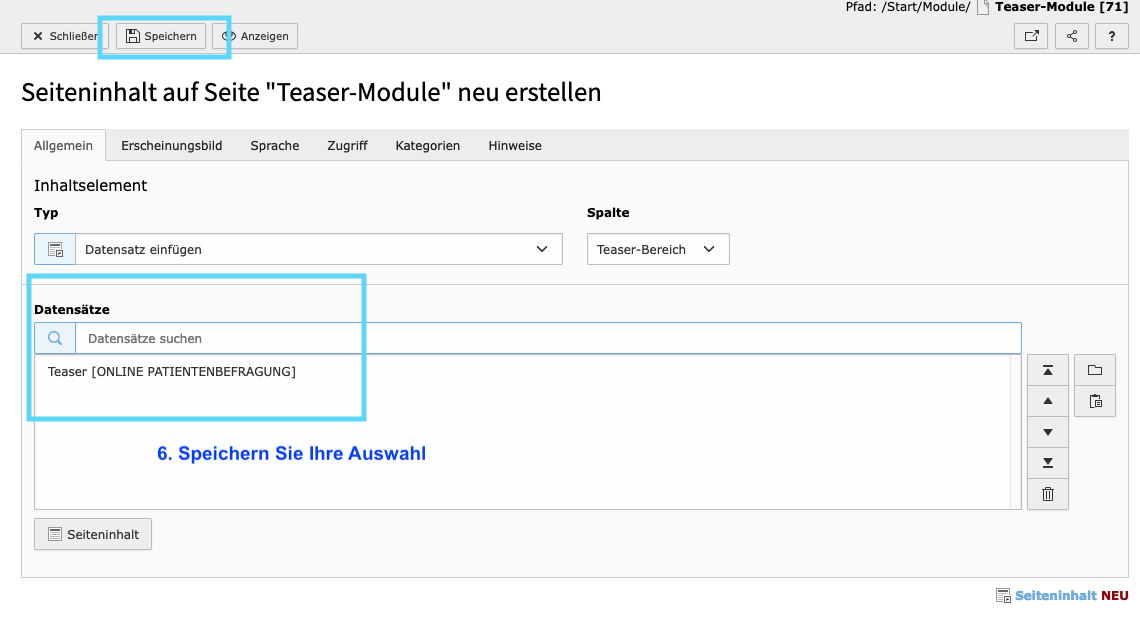1140x632 pixels.
Task: Paste record from clipboard icon
Action: click(1095, 402)
